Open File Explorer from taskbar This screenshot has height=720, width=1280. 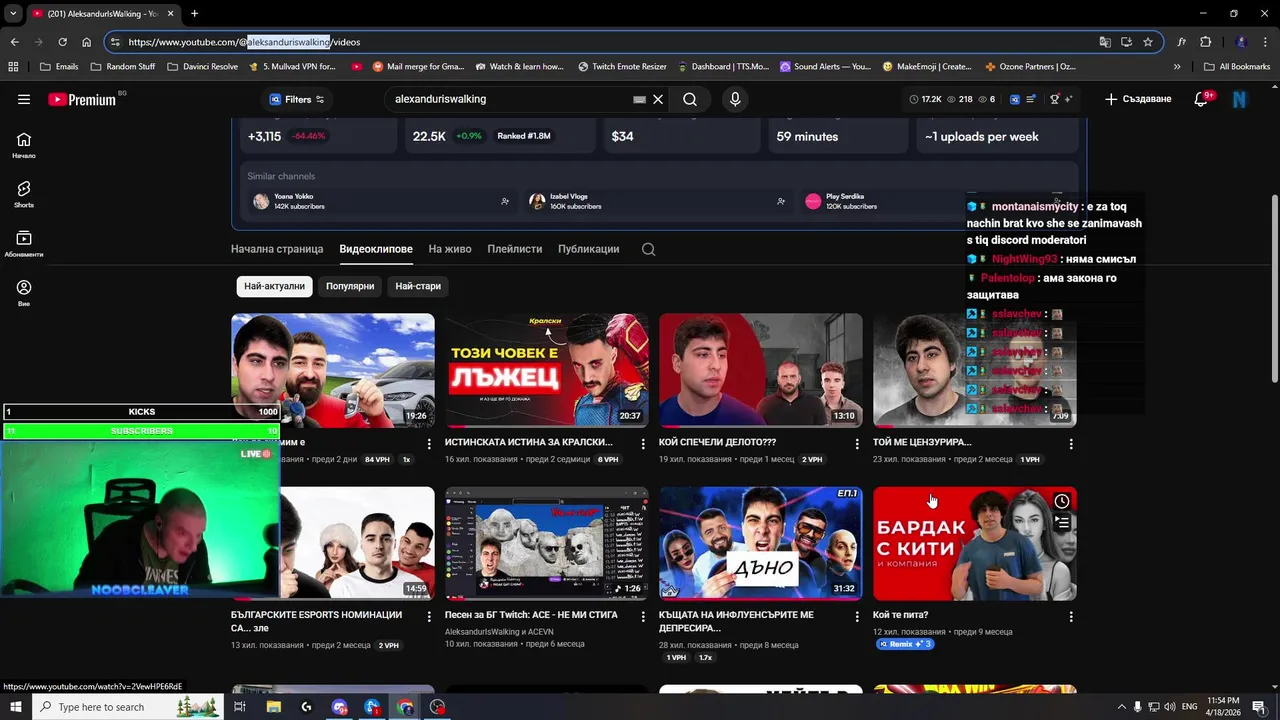273,707
